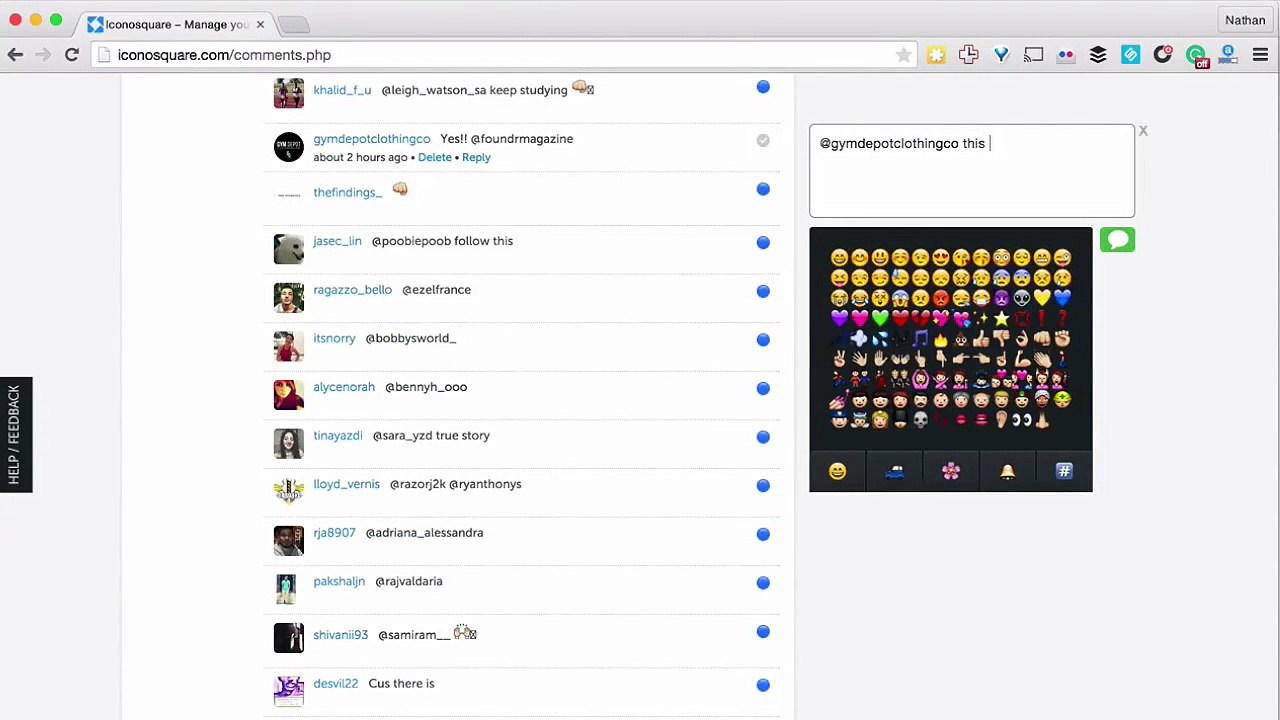The width and height of the screenshot is (1280, 720).
Task: Mark tinayazdi comment as read
Action: pos(763,437)
